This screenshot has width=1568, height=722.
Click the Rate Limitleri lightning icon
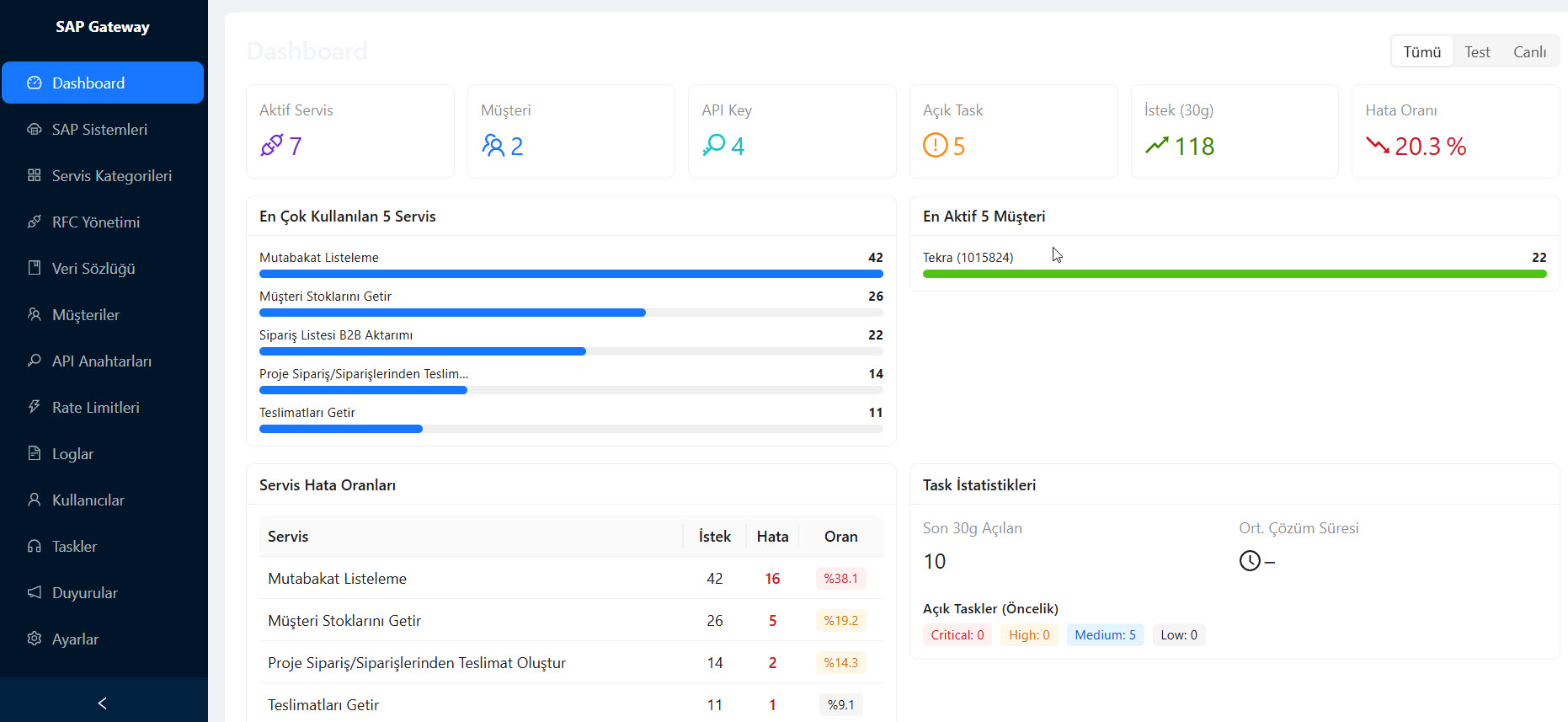pos(35,407)
